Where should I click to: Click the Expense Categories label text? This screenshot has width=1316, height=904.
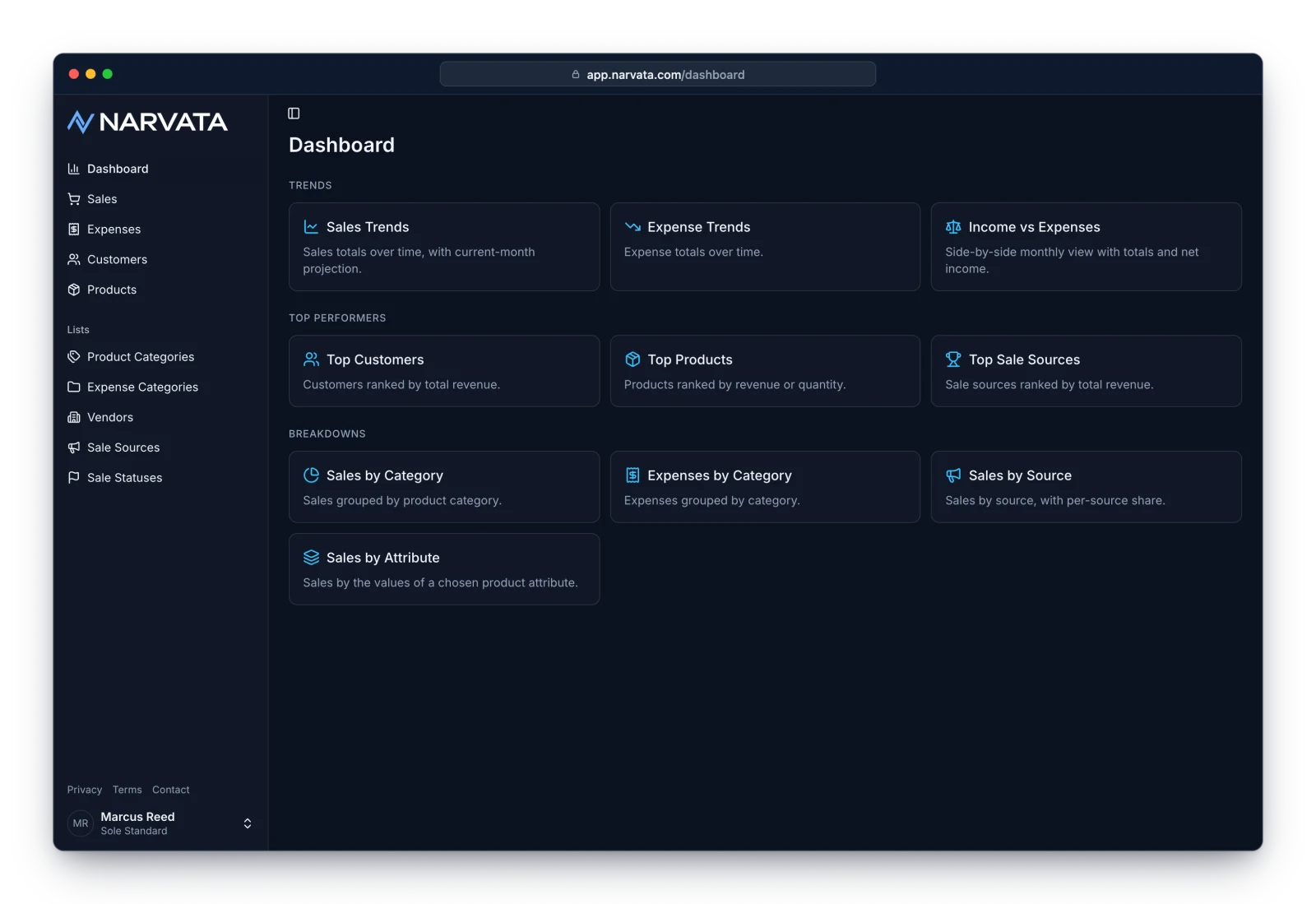(x=143, y=387)
